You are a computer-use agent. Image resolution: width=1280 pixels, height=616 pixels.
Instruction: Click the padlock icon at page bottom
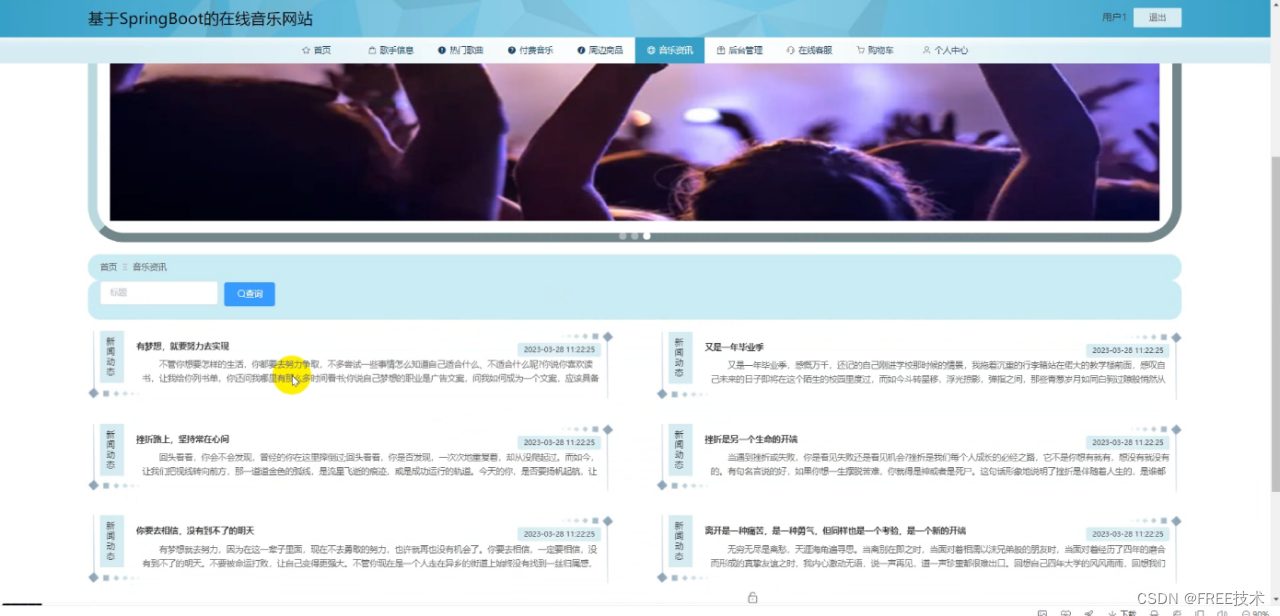[752, 597]
